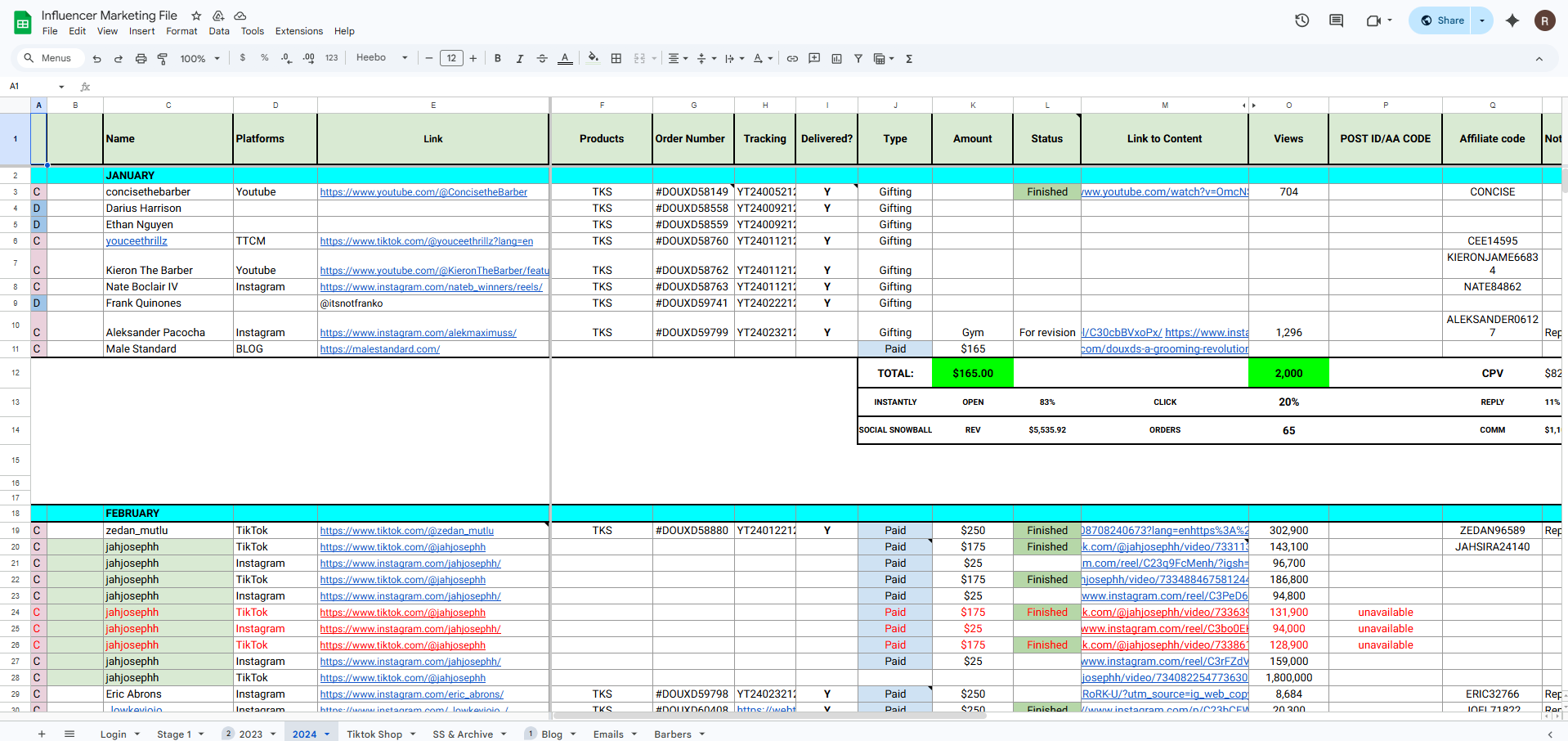Click the undo icon in toolbar
This screenshot has width=1568, height=741.
(97, 59)
